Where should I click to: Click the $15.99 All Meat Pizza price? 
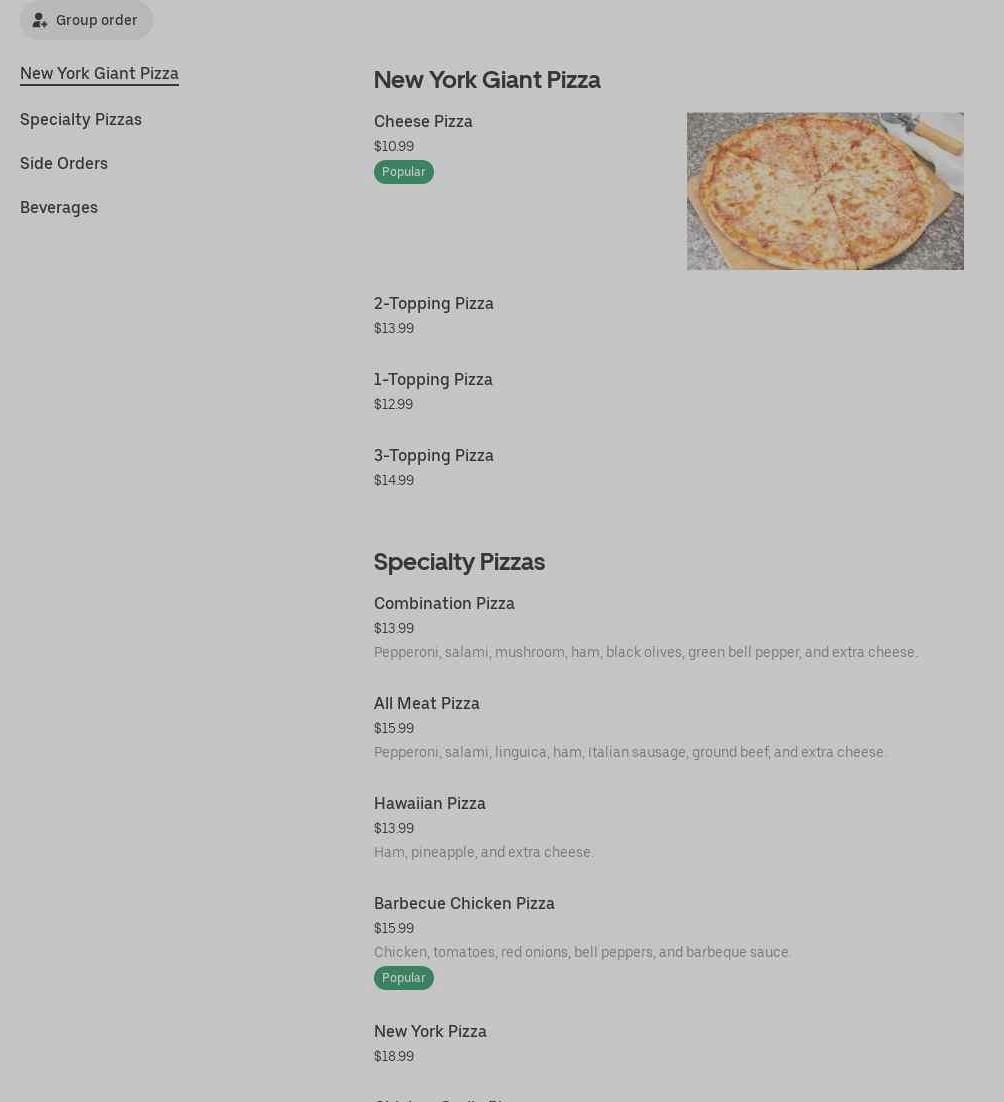pyautogui.click(x=394, y=728)
